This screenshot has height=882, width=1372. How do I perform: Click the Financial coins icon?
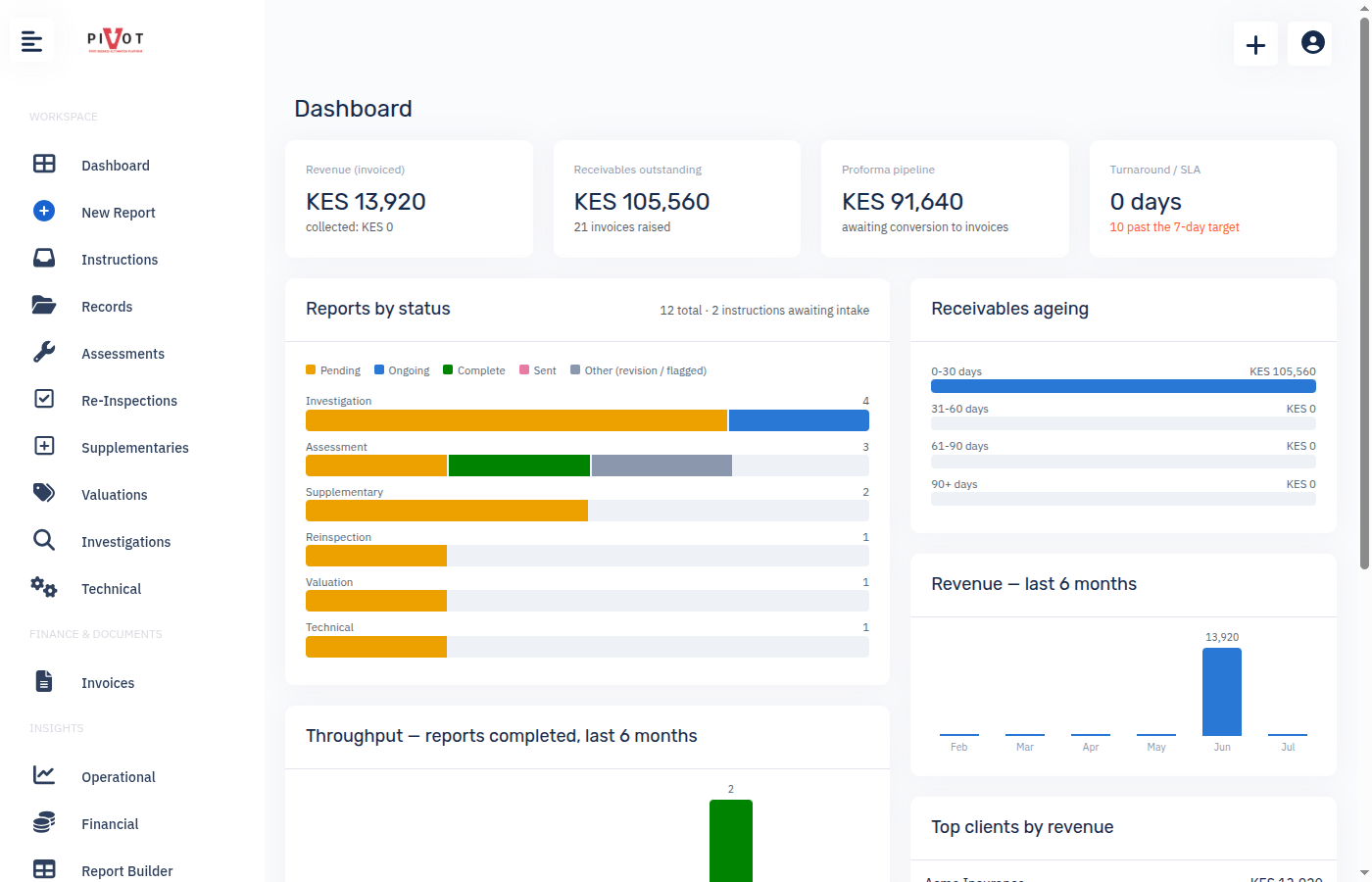[x=44, y=822]
